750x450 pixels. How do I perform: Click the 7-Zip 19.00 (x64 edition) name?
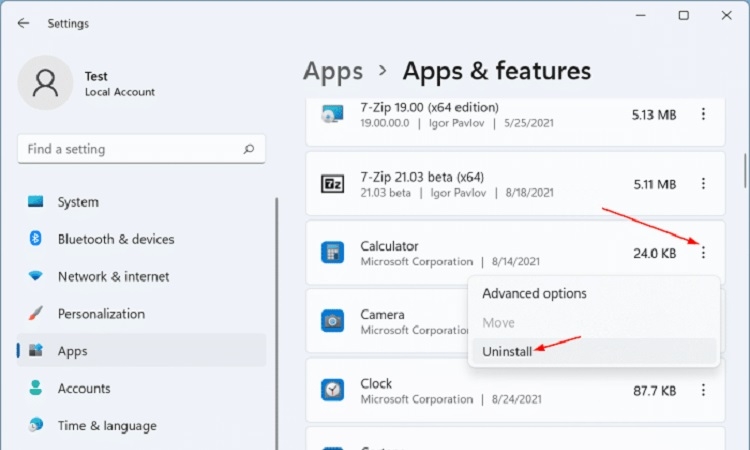pyautogui.click(x=429, y=107)
